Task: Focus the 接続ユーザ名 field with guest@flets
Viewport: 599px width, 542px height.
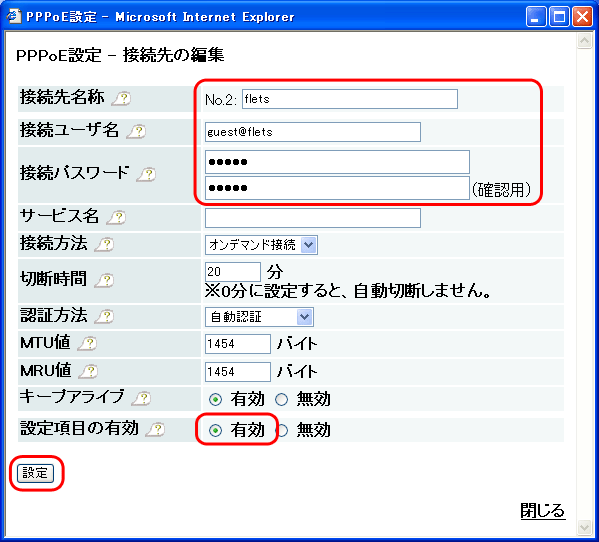Action: coord(312,132)
